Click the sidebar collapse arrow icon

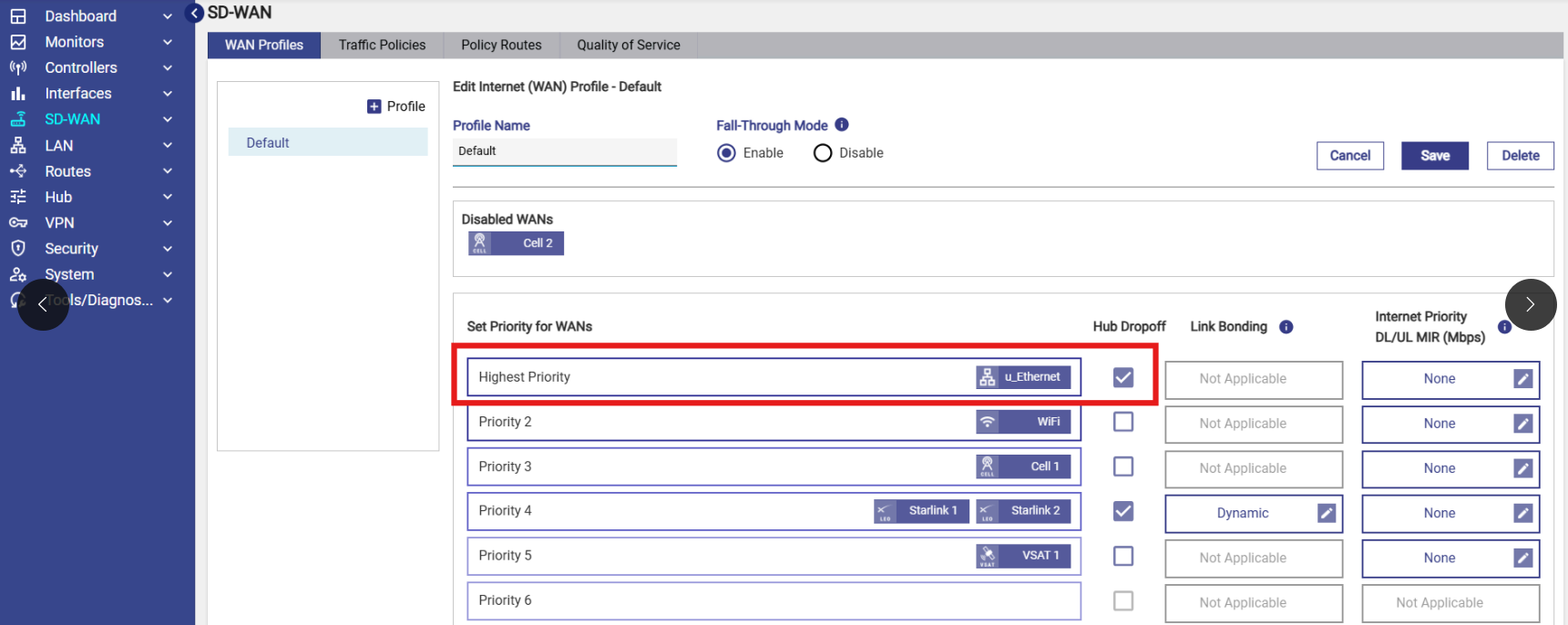[x=194, y=14]
